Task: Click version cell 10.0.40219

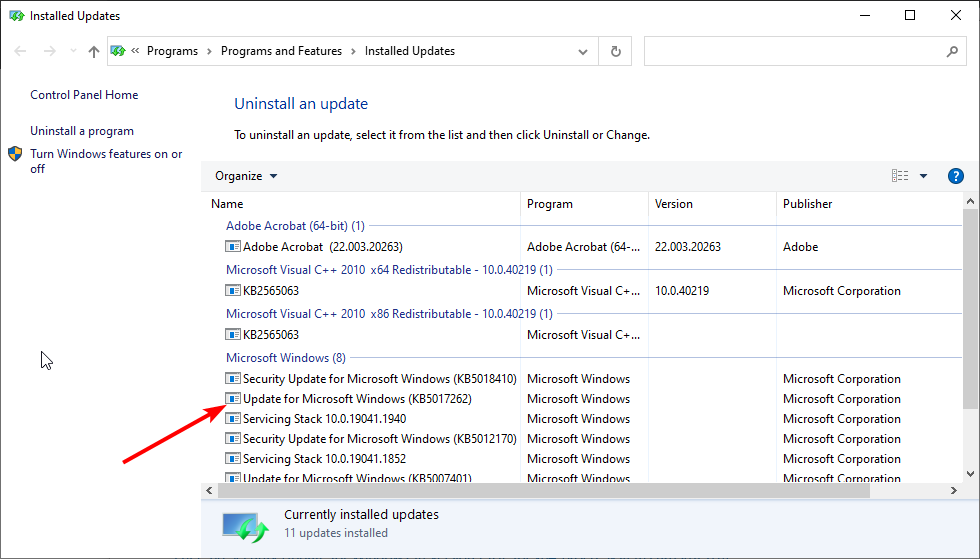Action: pyautogui.click(x=682, y=291)
